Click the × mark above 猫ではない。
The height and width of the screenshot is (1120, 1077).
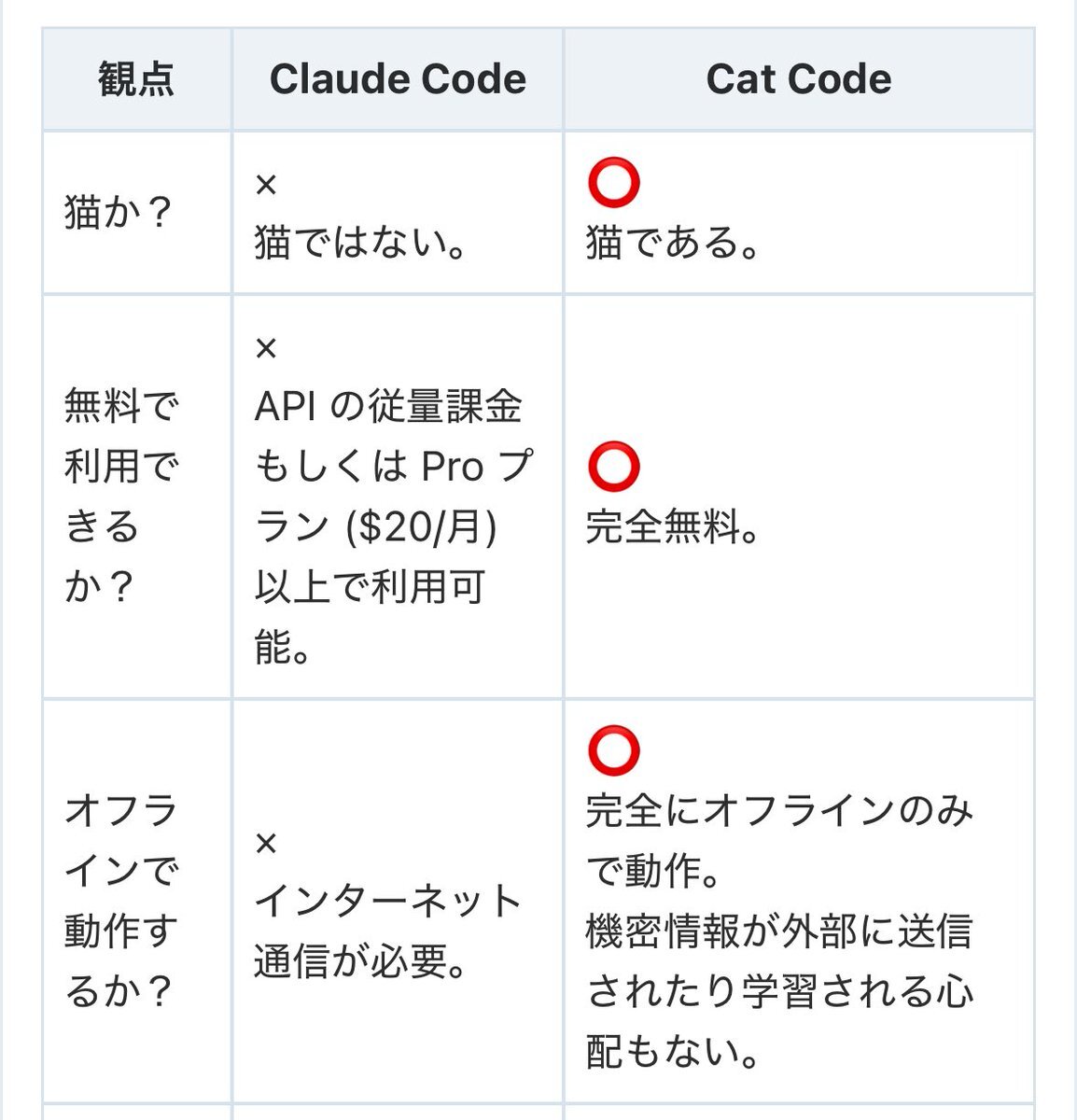click(266, 185)
